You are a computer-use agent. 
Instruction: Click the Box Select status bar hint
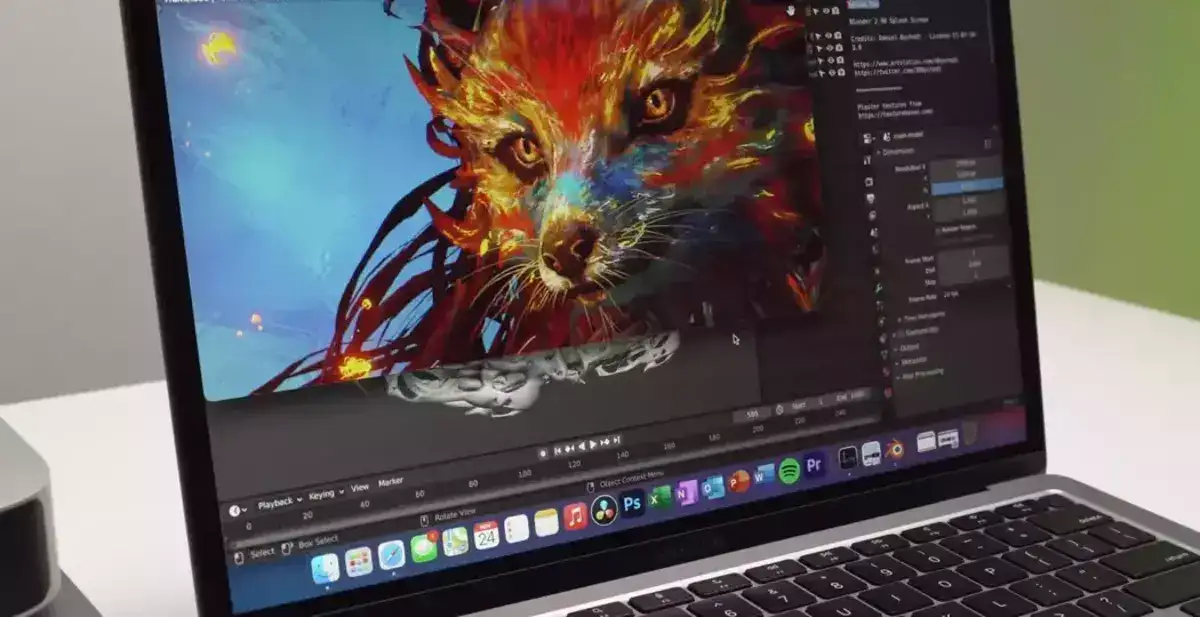point(310,541)
